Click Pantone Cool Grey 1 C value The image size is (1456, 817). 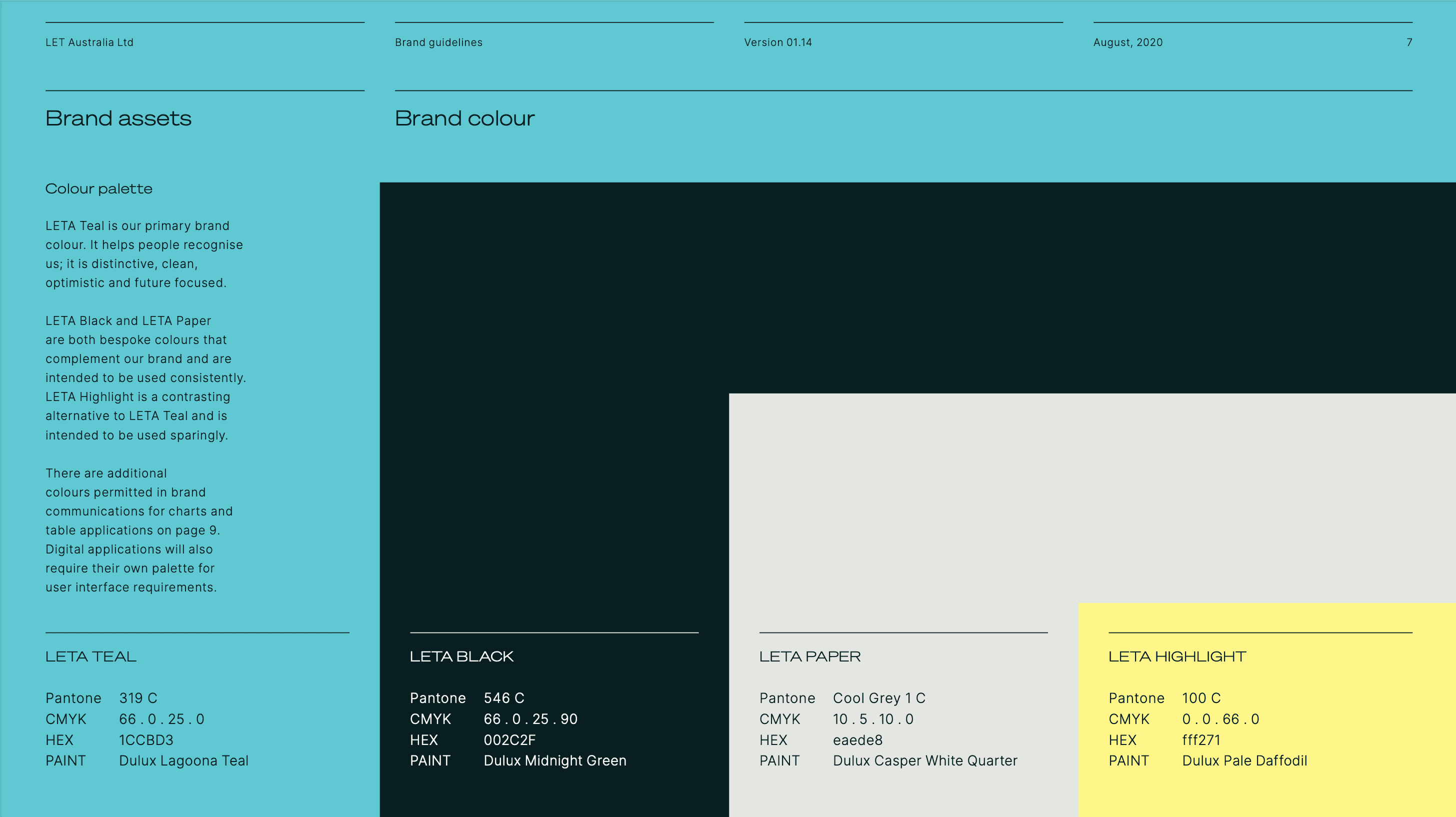coord(879,698)
